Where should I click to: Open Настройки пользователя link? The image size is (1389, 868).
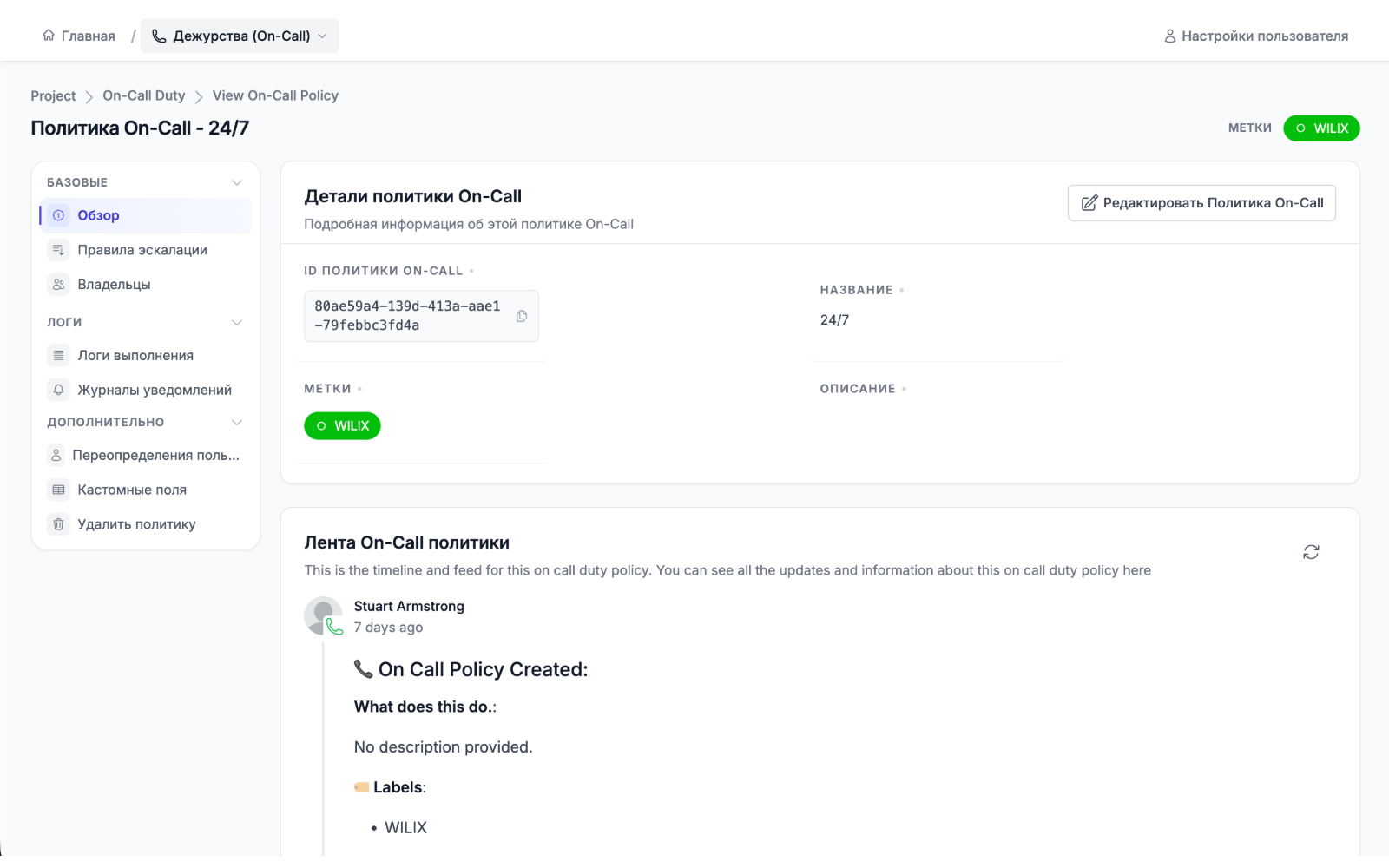[x=1255, y=36]
